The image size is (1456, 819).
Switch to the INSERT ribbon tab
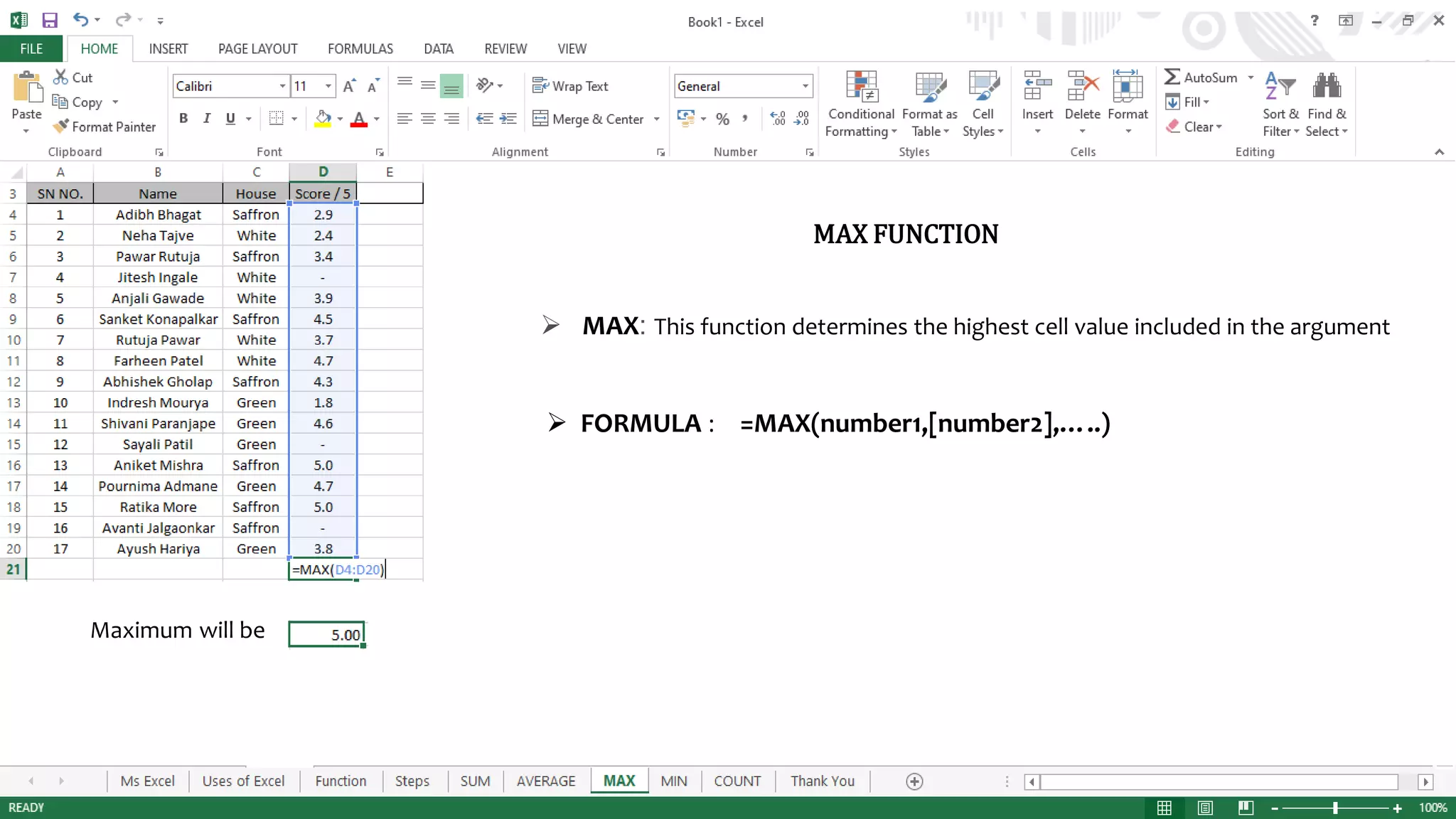coord(168,48)
